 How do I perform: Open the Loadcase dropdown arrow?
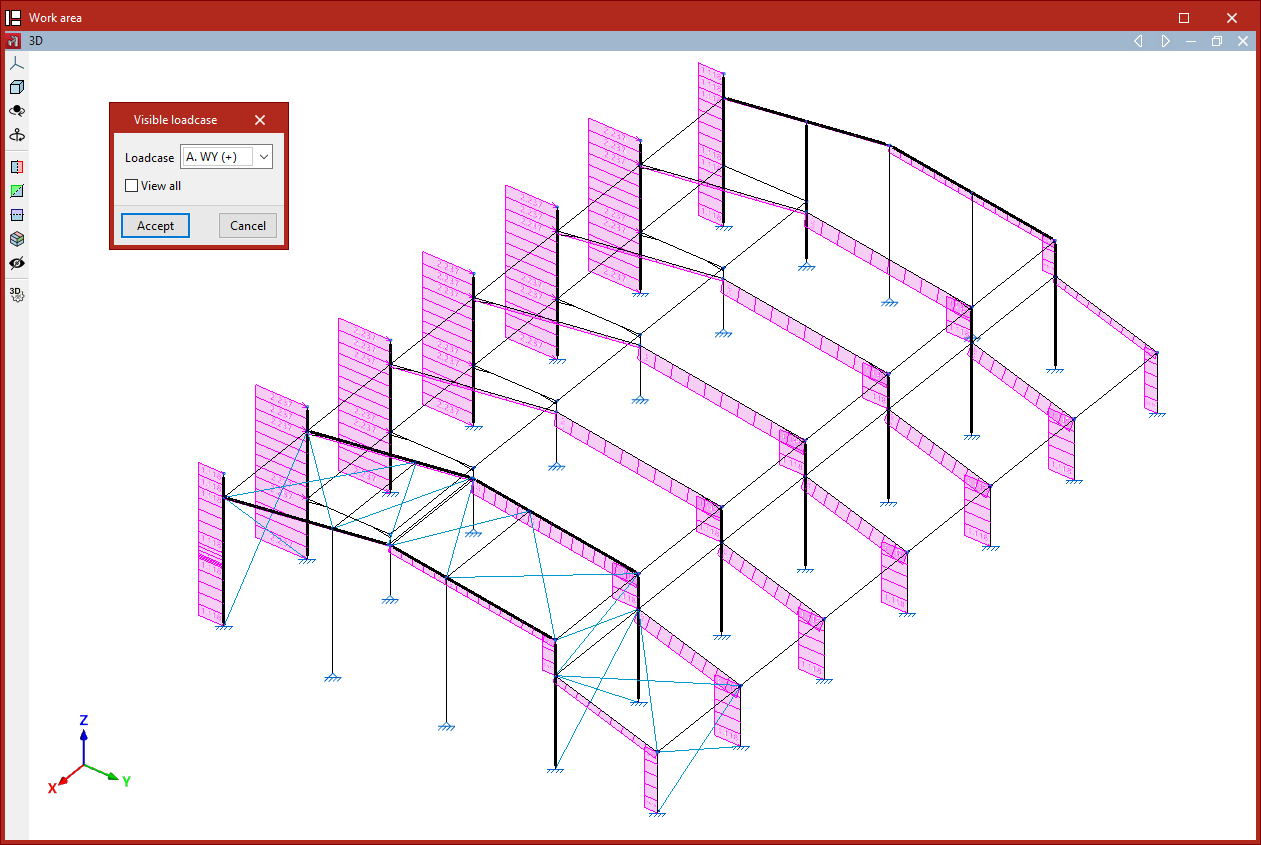(263, 156)
